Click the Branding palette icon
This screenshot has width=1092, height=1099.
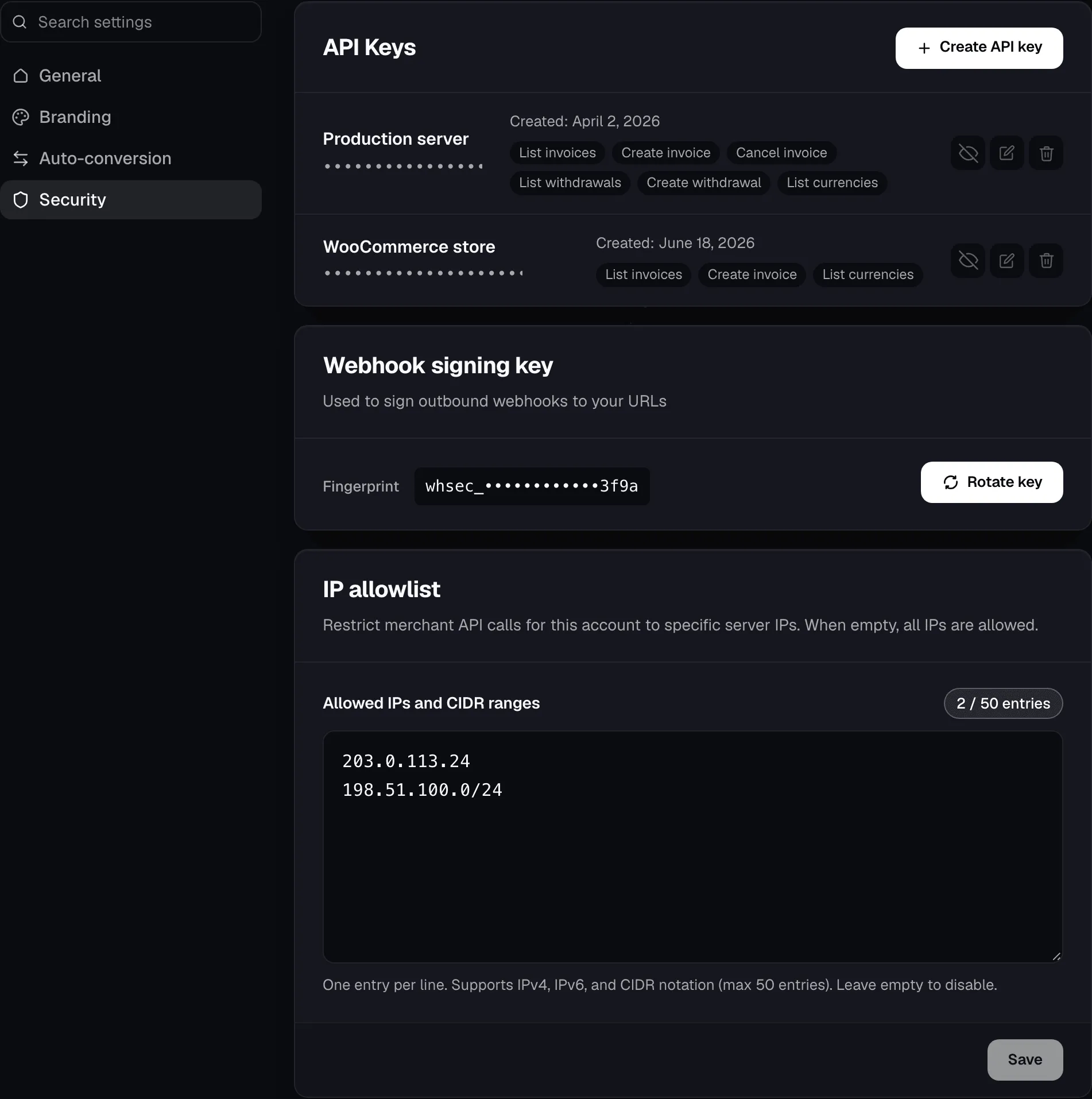(x=21, y=117)
